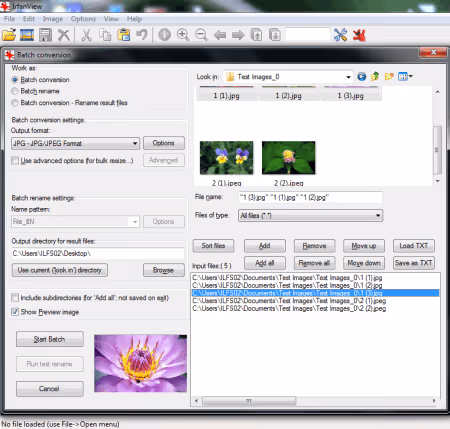This screenshot has height=429, width=450.
Task: Toggle Include subdirectories checkbox
Action: [x=15, y=297]
